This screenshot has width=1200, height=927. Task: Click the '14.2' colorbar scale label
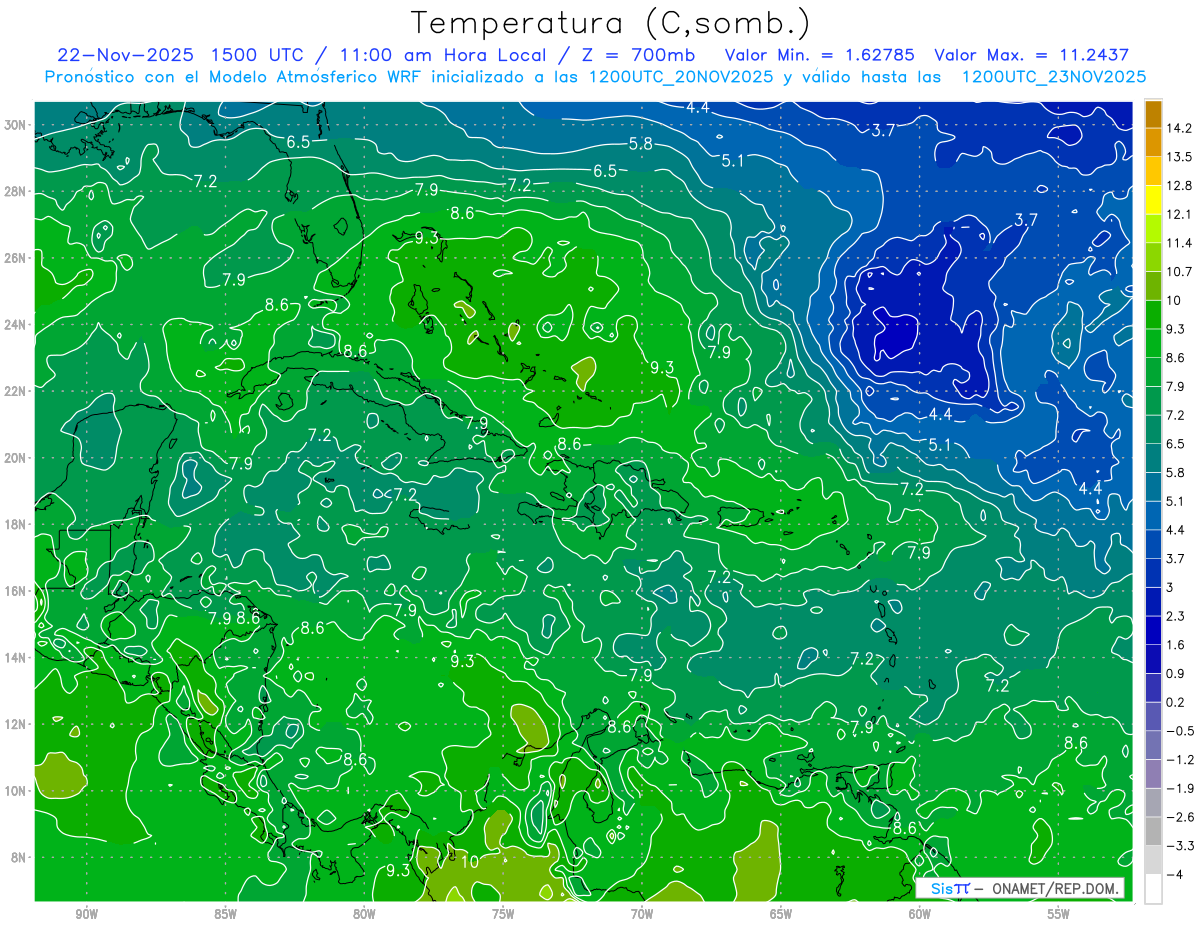[1178, 128]
